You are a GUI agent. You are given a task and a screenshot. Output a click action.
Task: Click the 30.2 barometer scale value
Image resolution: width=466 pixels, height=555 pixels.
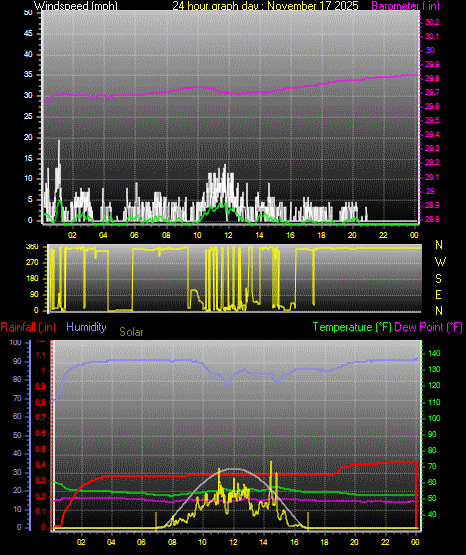[x=432, y=22]
